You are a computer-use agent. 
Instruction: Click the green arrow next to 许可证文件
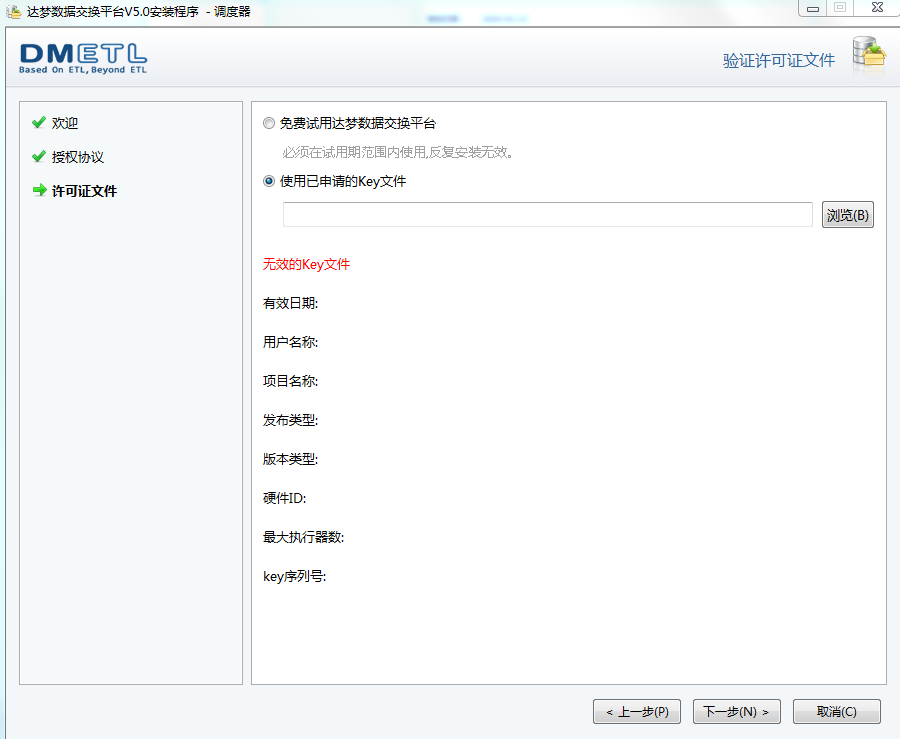(x=40, y=190)
